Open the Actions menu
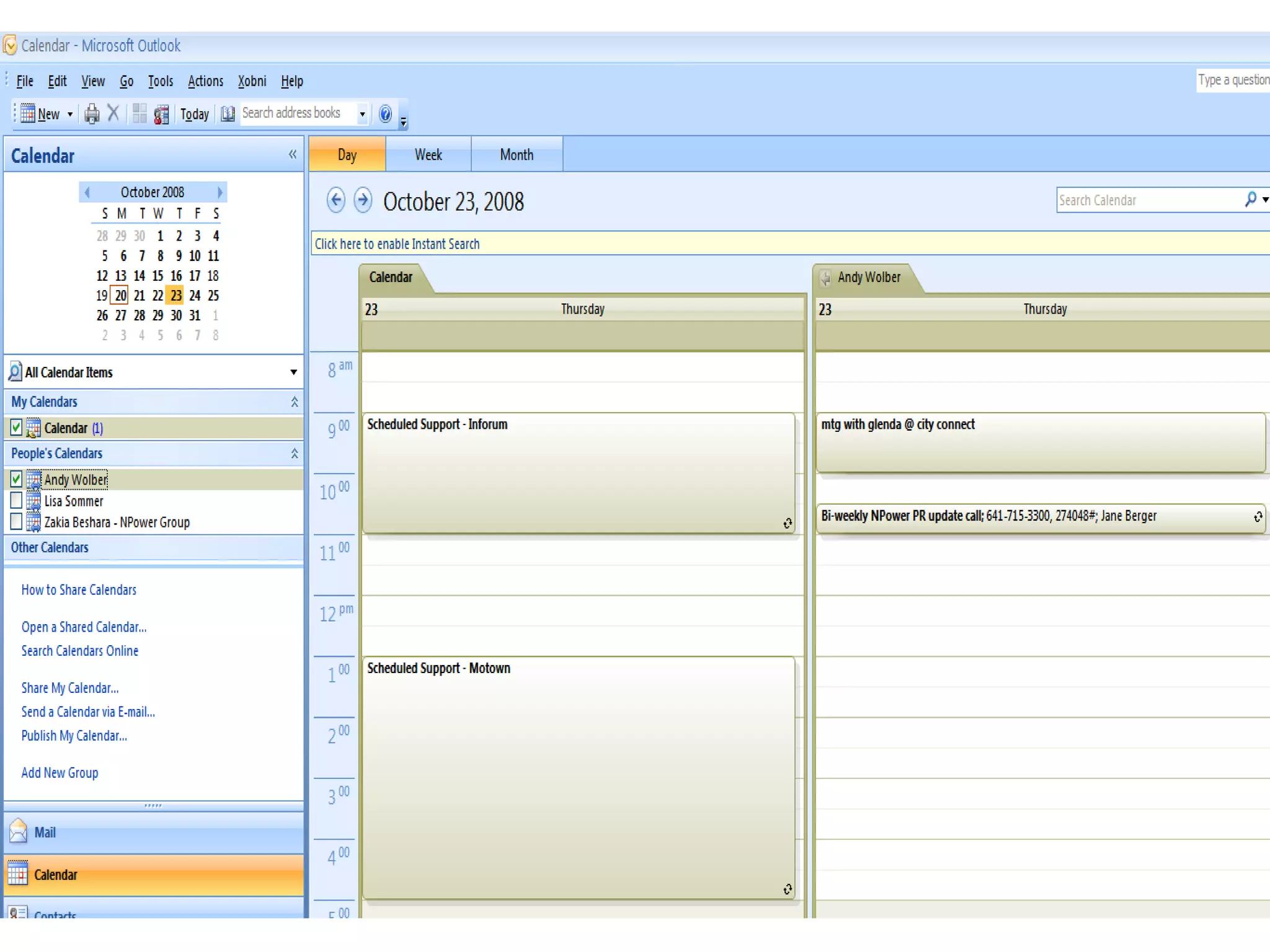Viewport: 1270px width, 952px height. 205,81
